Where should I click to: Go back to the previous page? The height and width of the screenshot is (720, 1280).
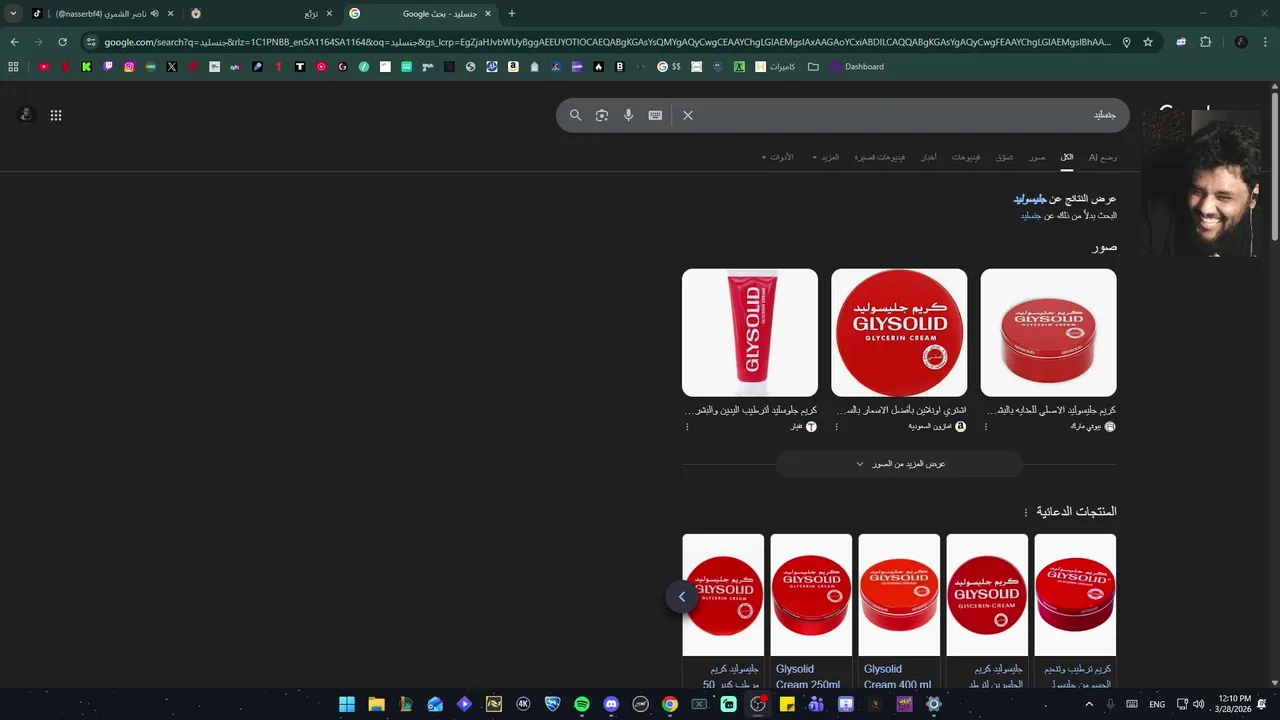pos(14,42)
